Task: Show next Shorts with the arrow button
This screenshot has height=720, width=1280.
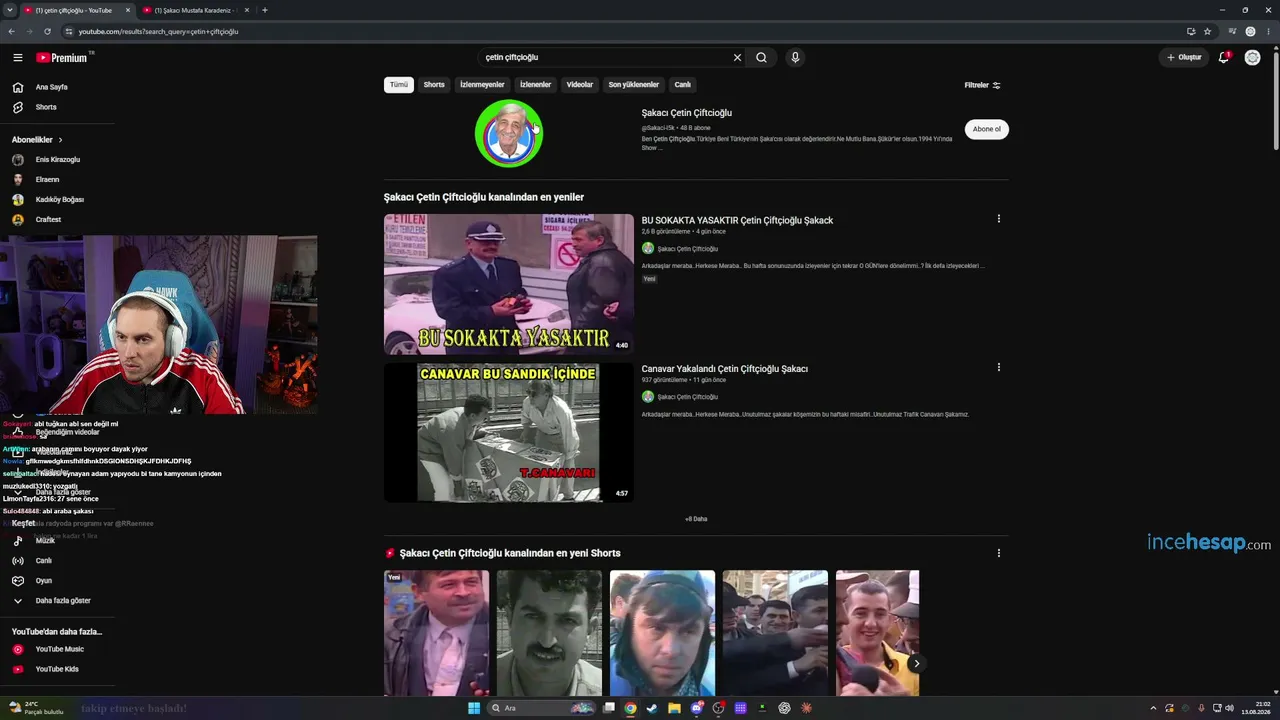Action: click(x=916, y=663)
